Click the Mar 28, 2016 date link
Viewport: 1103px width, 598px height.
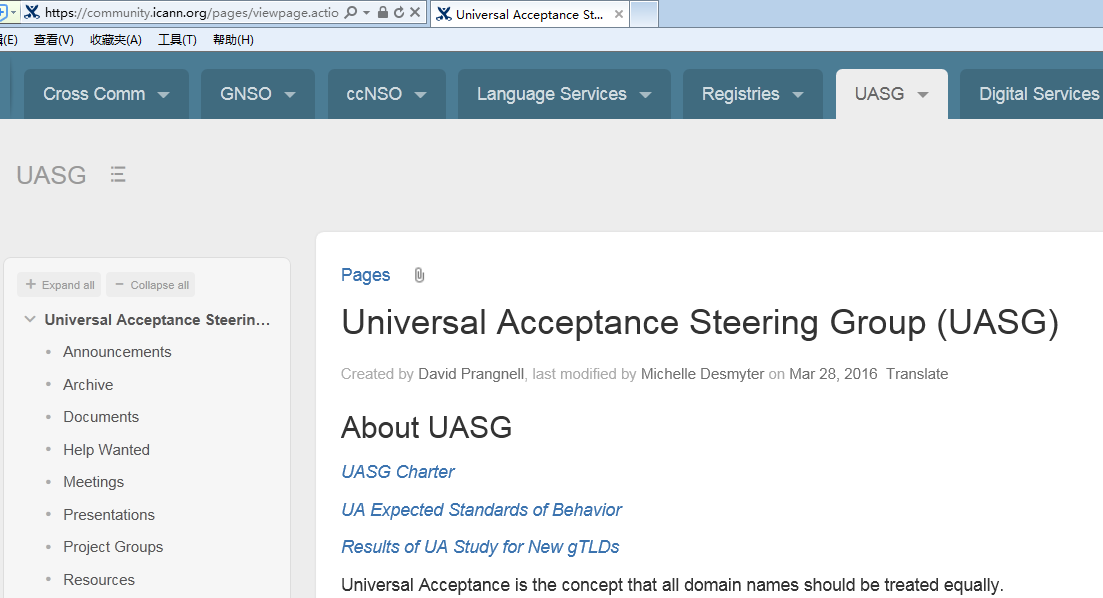833,374
